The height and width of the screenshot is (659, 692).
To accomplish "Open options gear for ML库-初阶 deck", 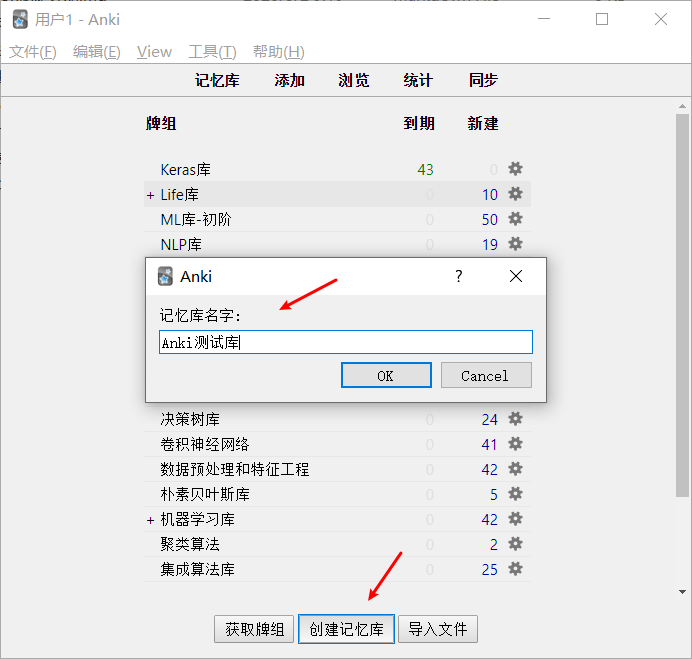I will (515, 219).
